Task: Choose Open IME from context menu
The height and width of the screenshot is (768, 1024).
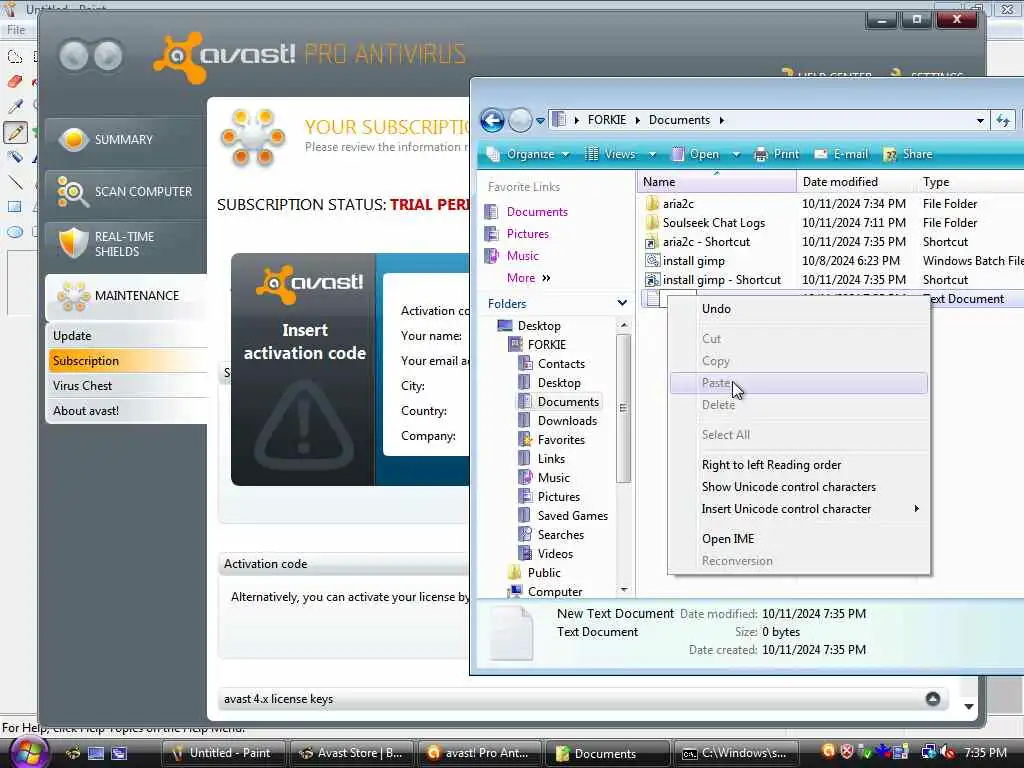Action: [x=799, y=539]
